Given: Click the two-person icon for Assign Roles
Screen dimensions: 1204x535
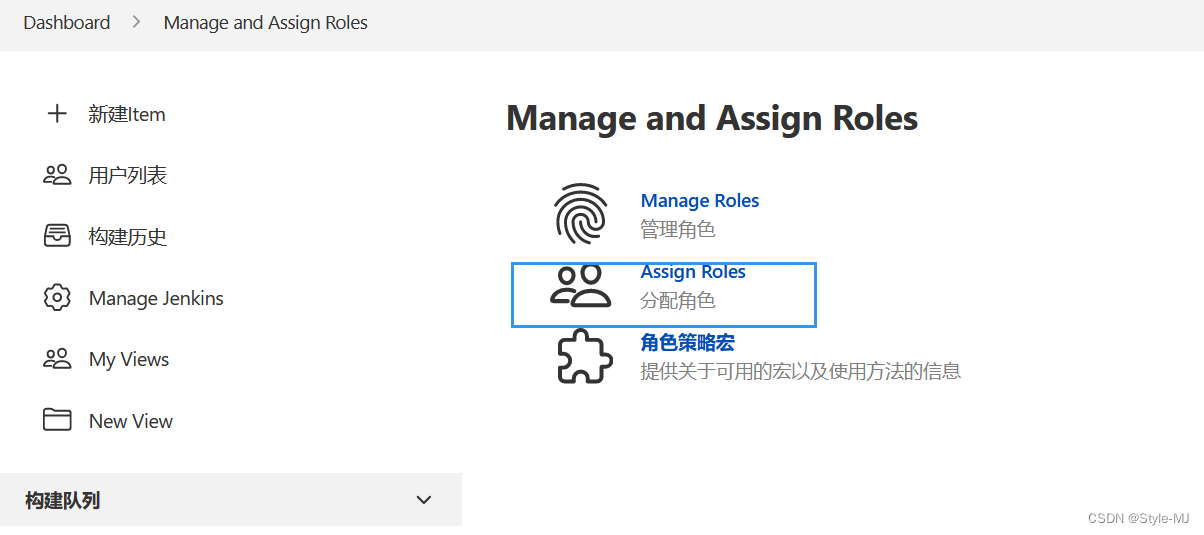Looking at the screenshot, I should (581, 286).
